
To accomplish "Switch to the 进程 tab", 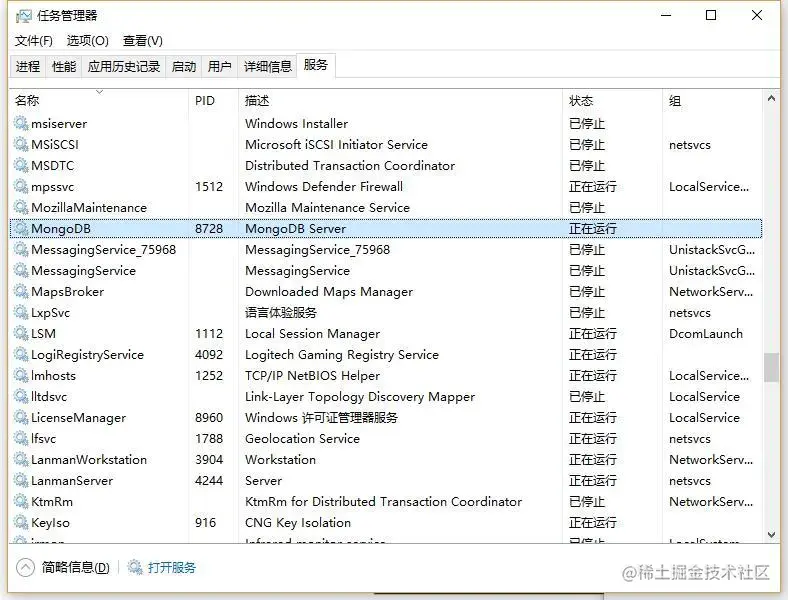I will click(x=28, y=66).
